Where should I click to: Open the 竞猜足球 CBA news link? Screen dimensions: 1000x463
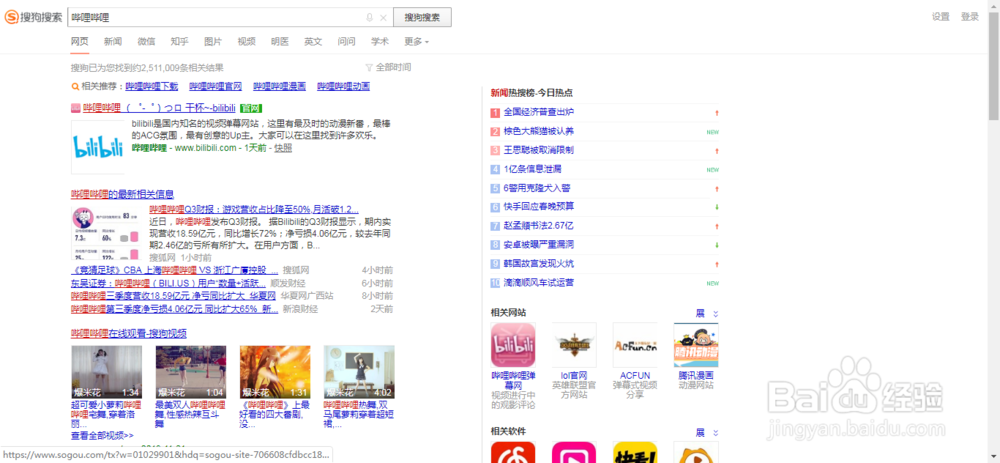pos(175,270)
